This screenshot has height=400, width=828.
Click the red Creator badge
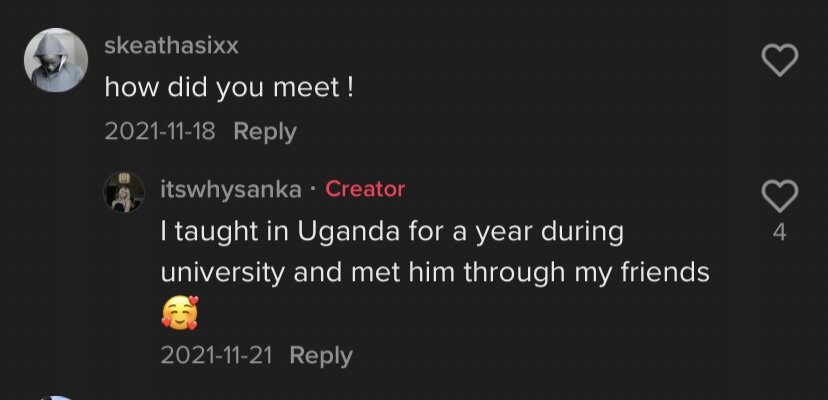point(365,189)
